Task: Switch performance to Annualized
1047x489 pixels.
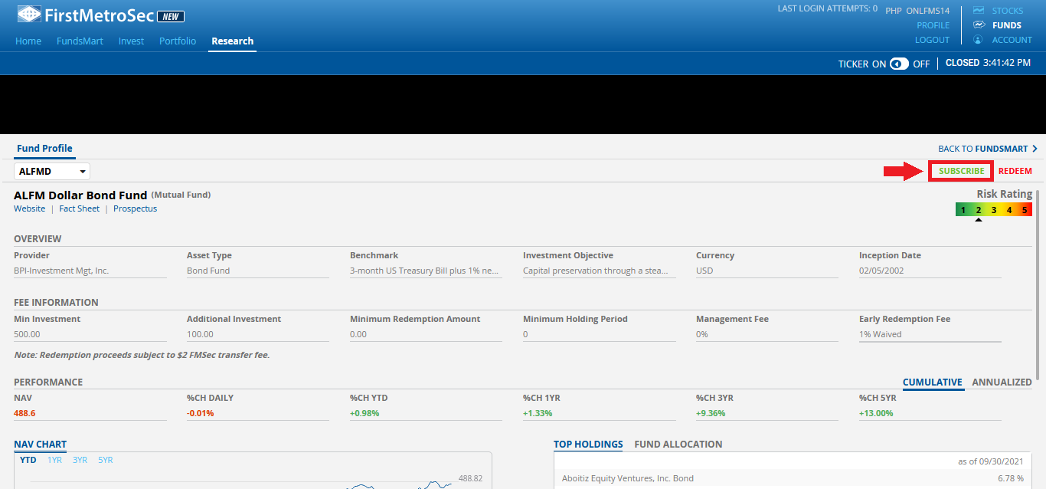Action: point(1002,382)
